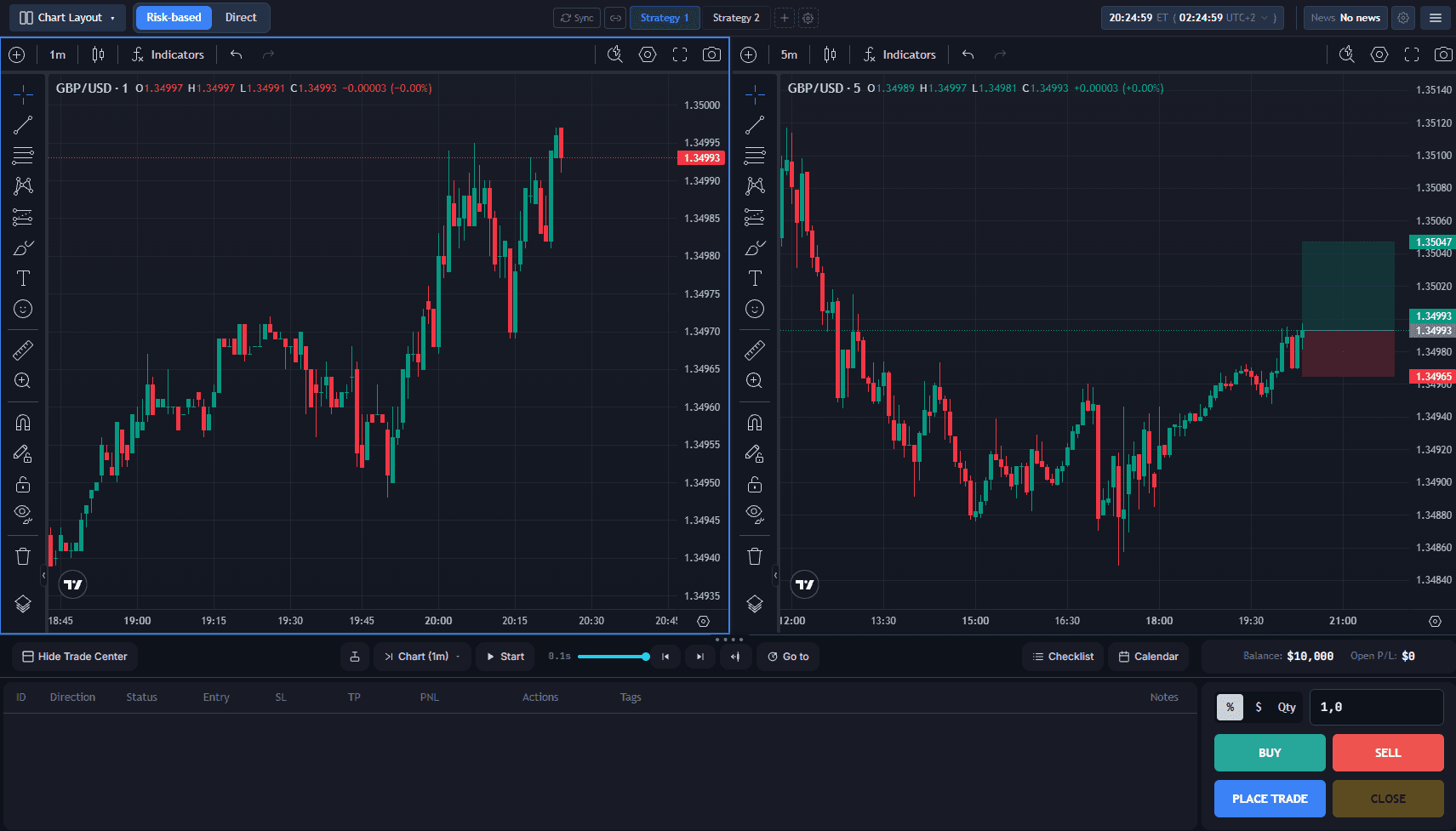Open Chart (1m) replay dropdown
Viewport: 1456px width, 831px height.
(x=423, y=657)
